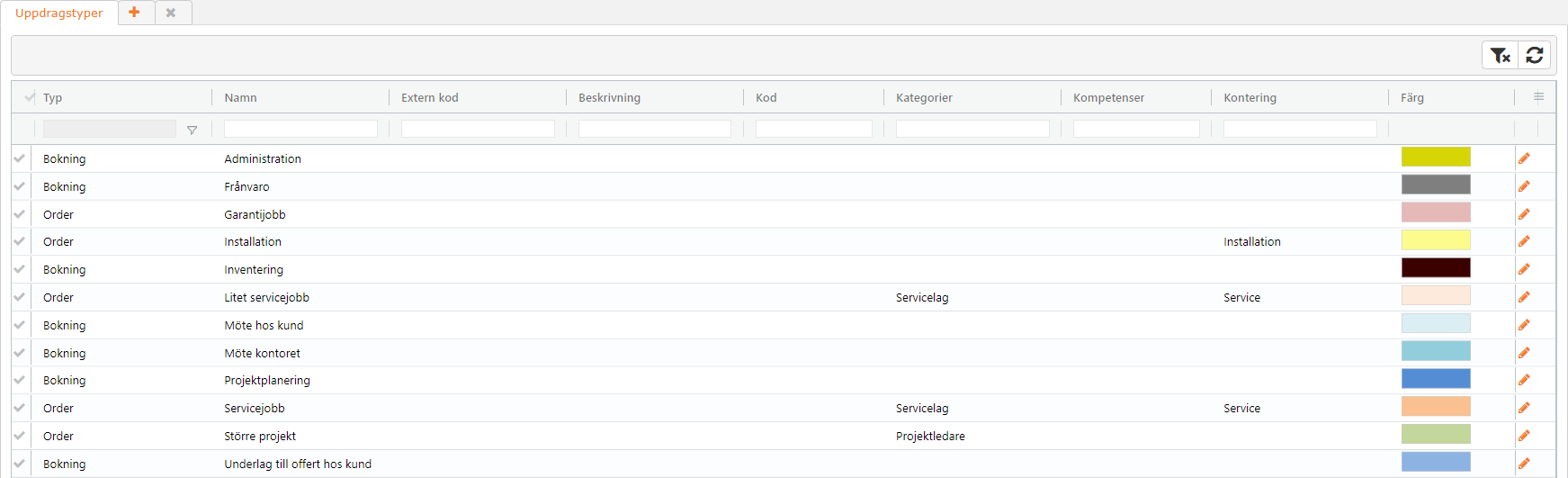Clear all filters with funnel-x icon
Image resolution: width=1568 pixels, height=478 pixels.
click(1501, 55)
